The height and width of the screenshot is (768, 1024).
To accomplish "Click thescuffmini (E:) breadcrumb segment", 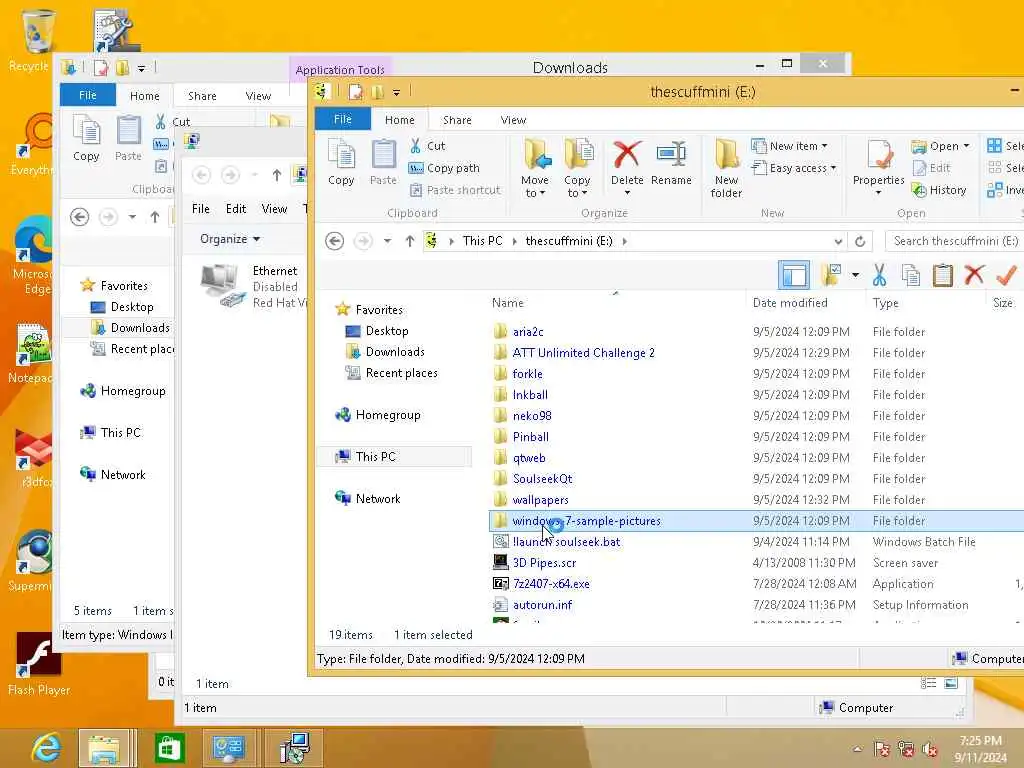I will tap(569, 241).
